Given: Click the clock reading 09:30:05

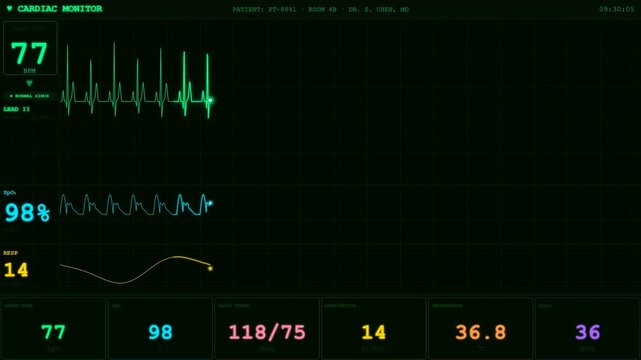Looking at the screenshot, I should click(616, 9).
